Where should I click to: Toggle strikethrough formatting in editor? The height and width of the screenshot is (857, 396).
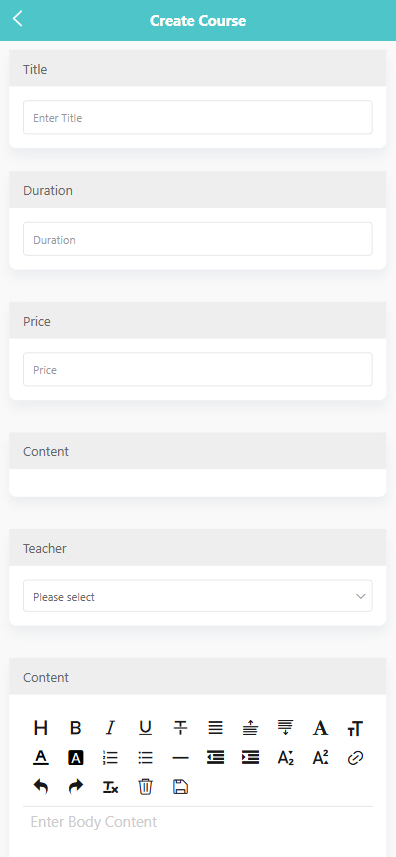click(180, 728)
